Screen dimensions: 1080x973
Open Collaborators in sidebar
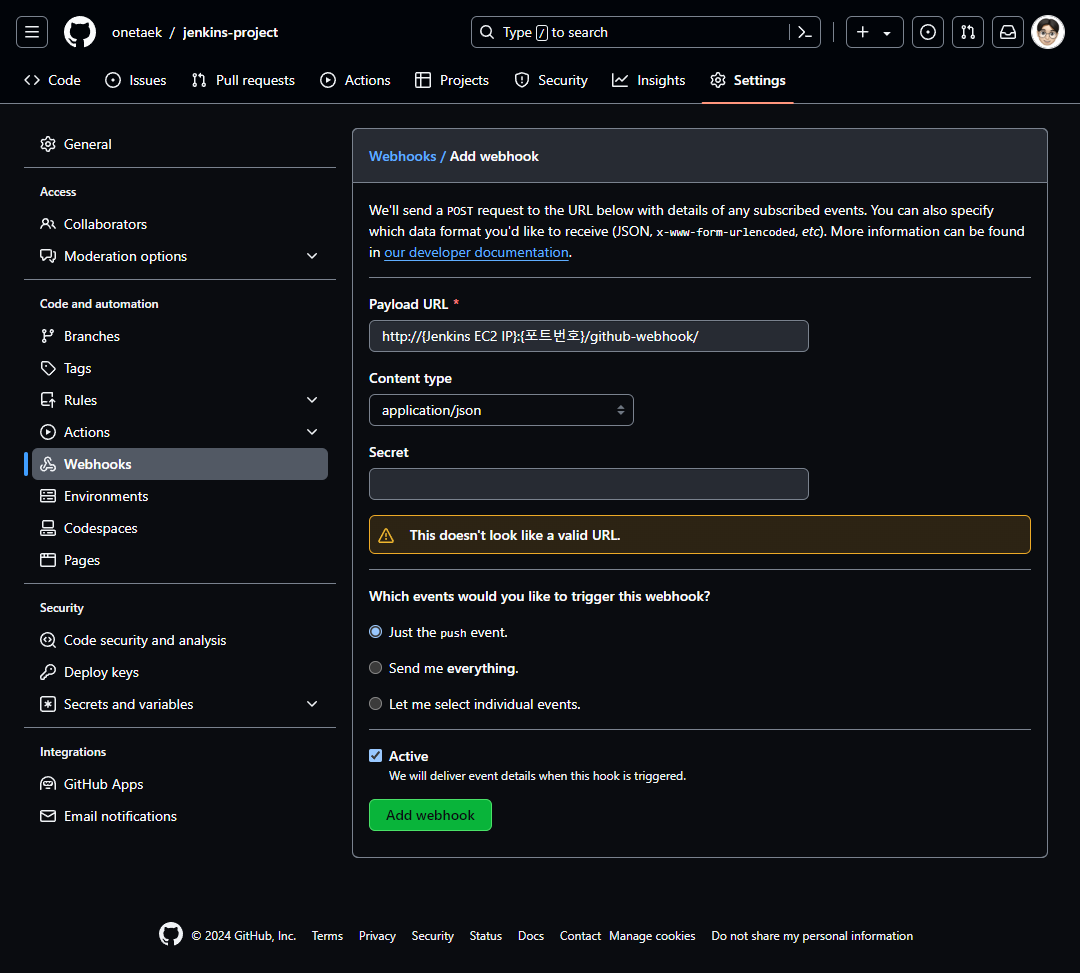(x=180, y=224)
